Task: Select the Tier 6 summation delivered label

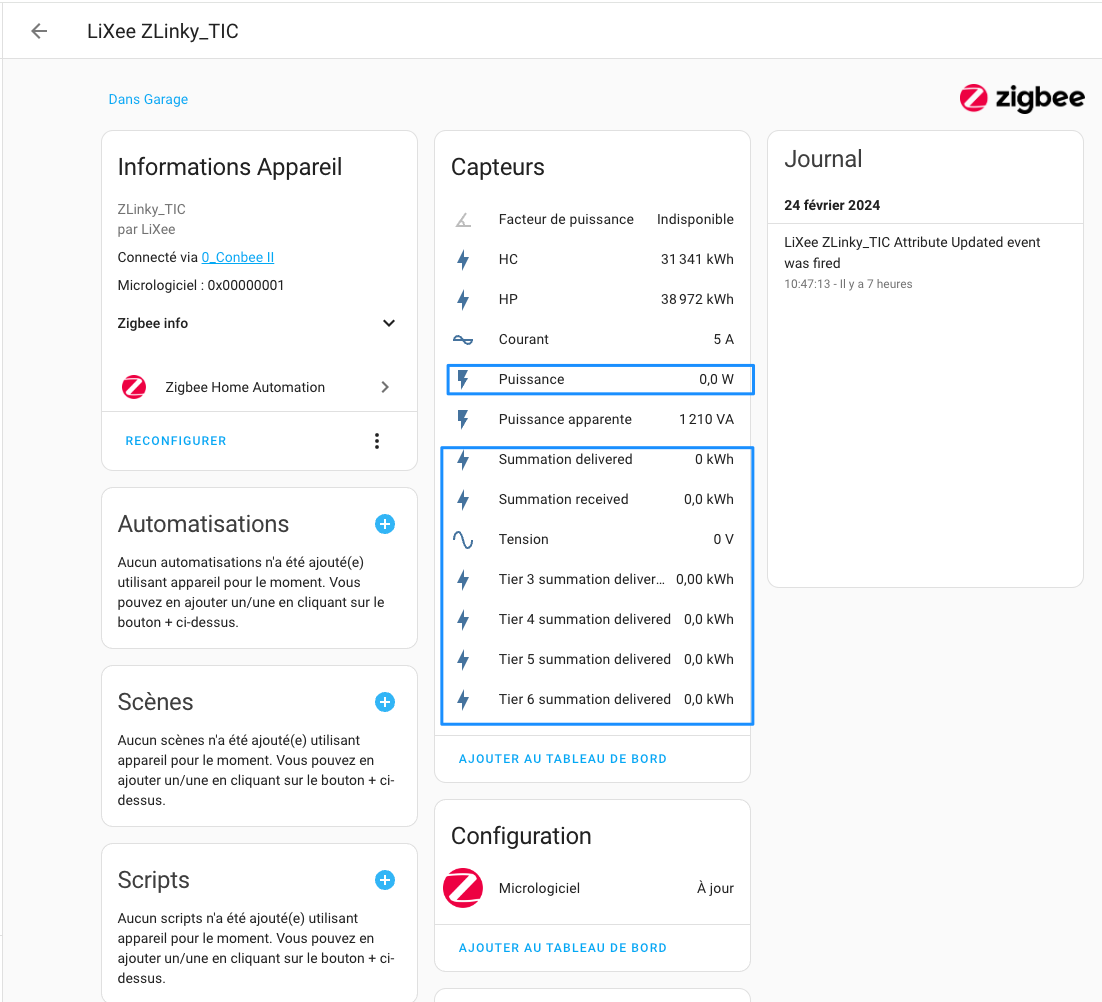Action: (x=585, y=700)
